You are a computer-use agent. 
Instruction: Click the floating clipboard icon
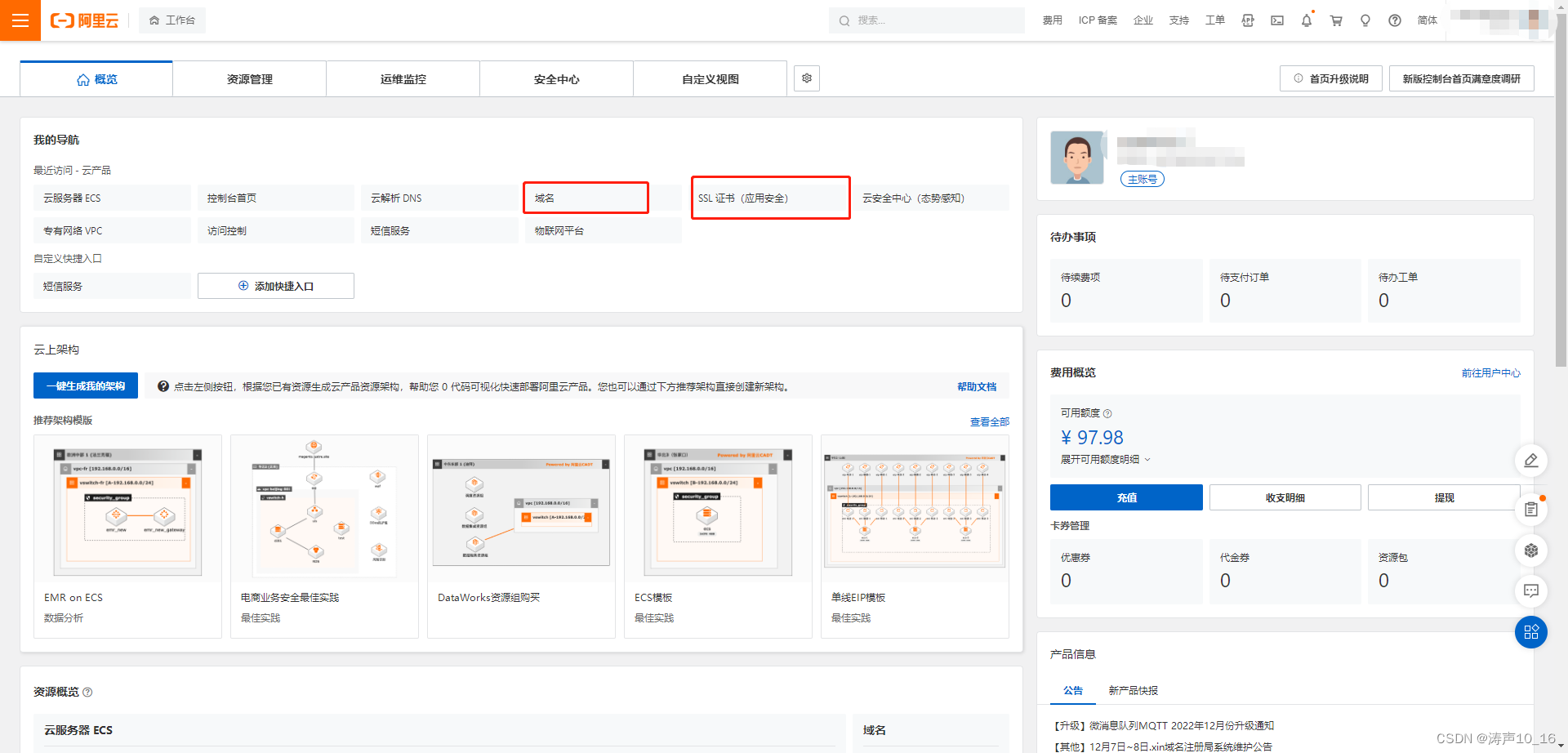1531,510
